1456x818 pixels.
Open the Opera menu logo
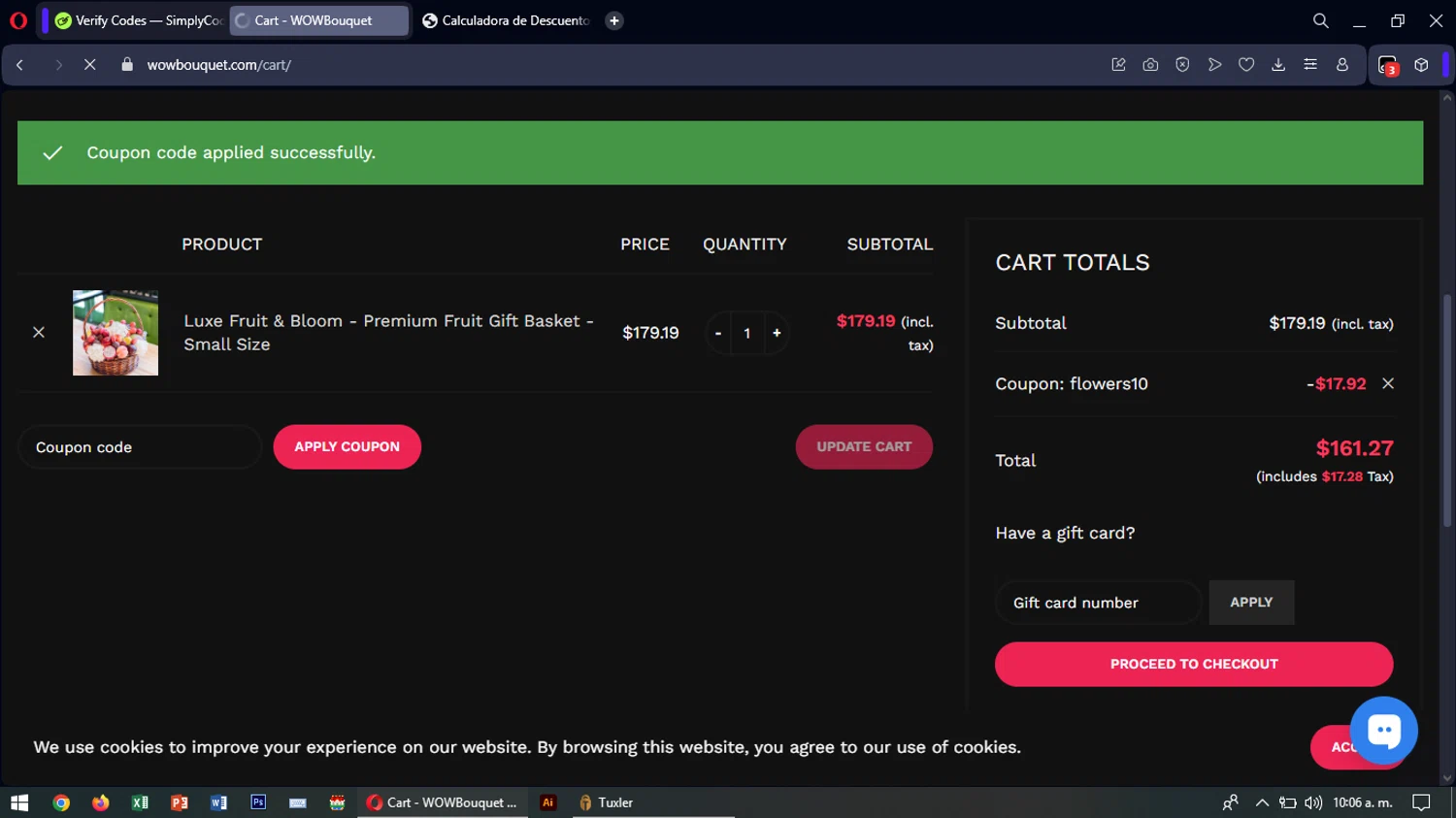point(17,20)
